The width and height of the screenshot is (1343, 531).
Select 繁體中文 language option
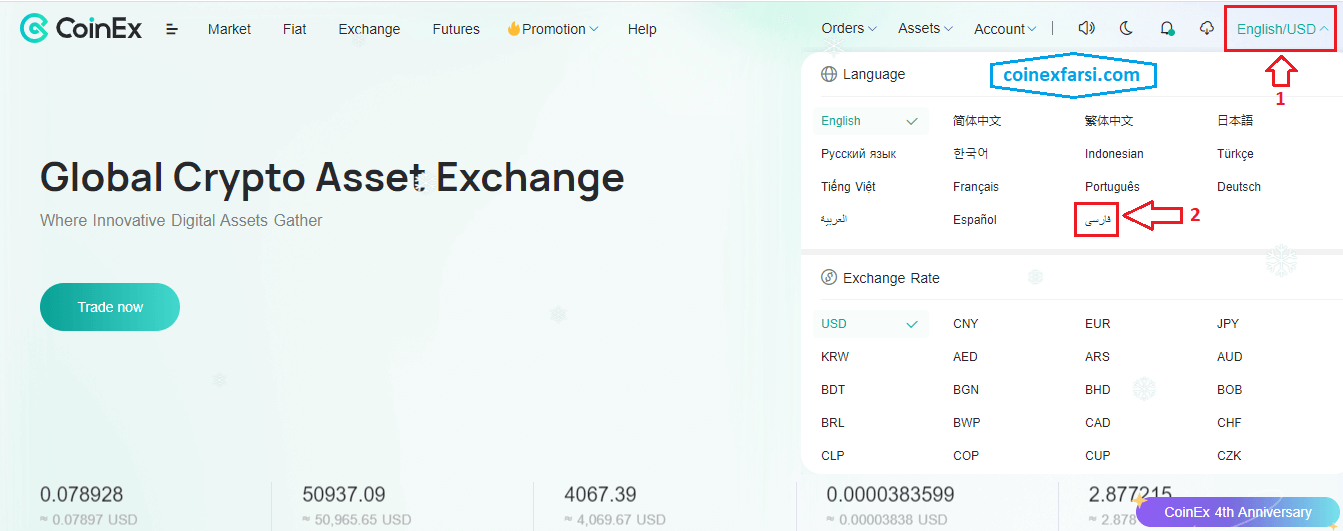click(x=1109, y=121)
